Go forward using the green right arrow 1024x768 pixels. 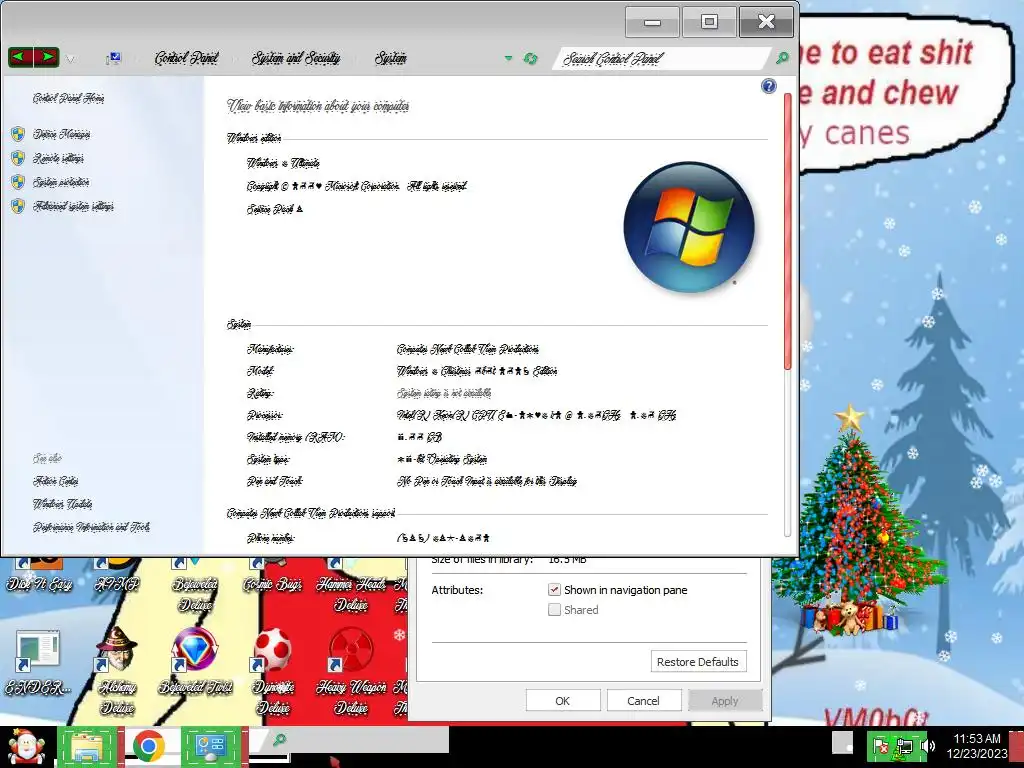pyautogui.click(x=46, y=57)
